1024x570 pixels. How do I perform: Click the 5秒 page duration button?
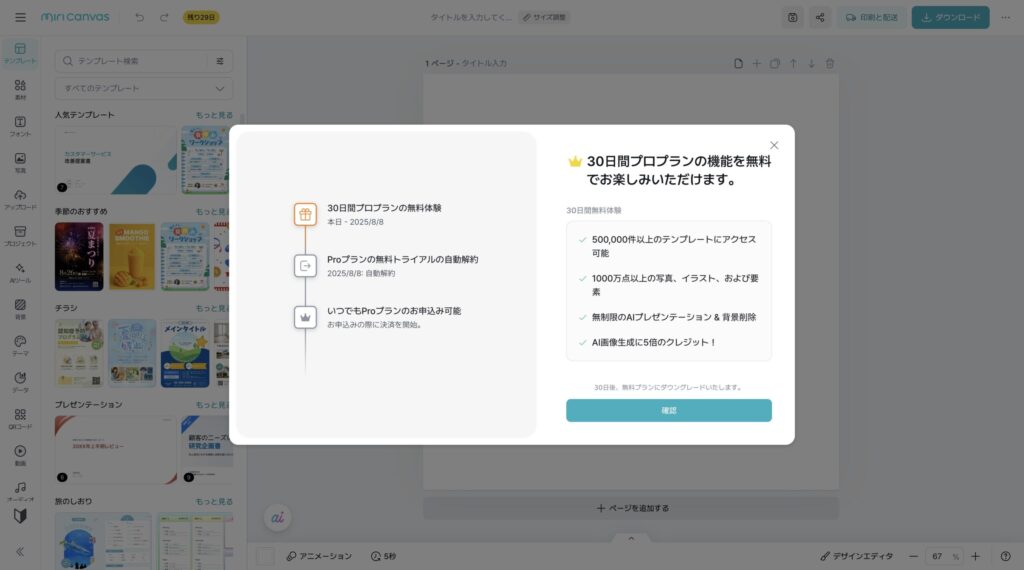[383, 556]
